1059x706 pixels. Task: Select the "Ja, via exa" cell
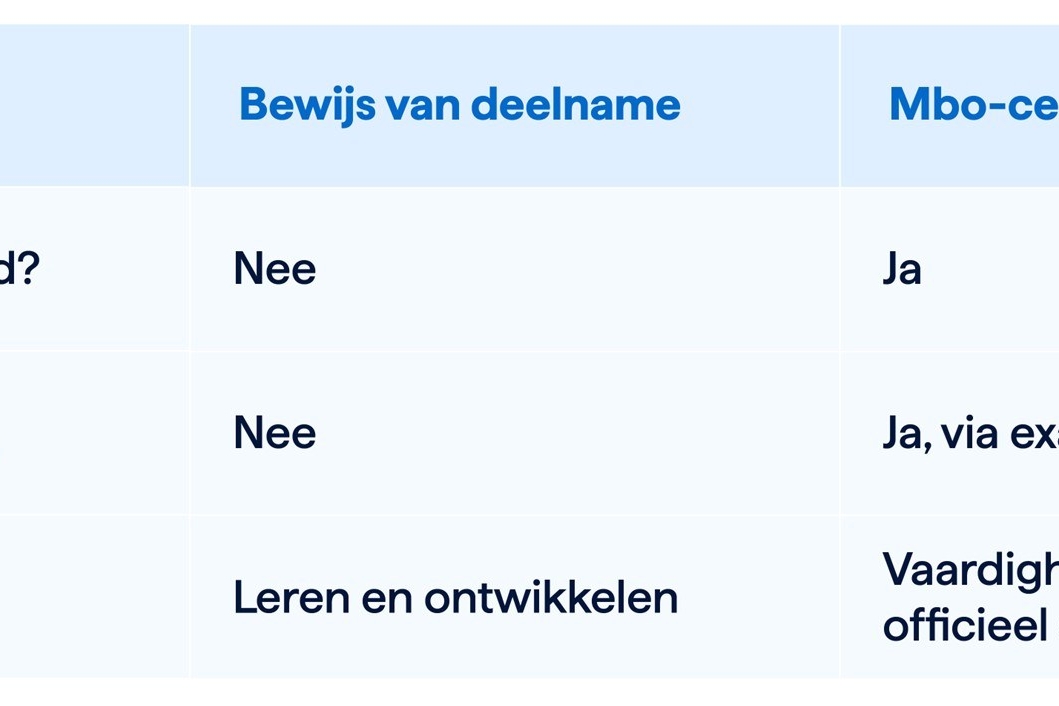point(969,433)
